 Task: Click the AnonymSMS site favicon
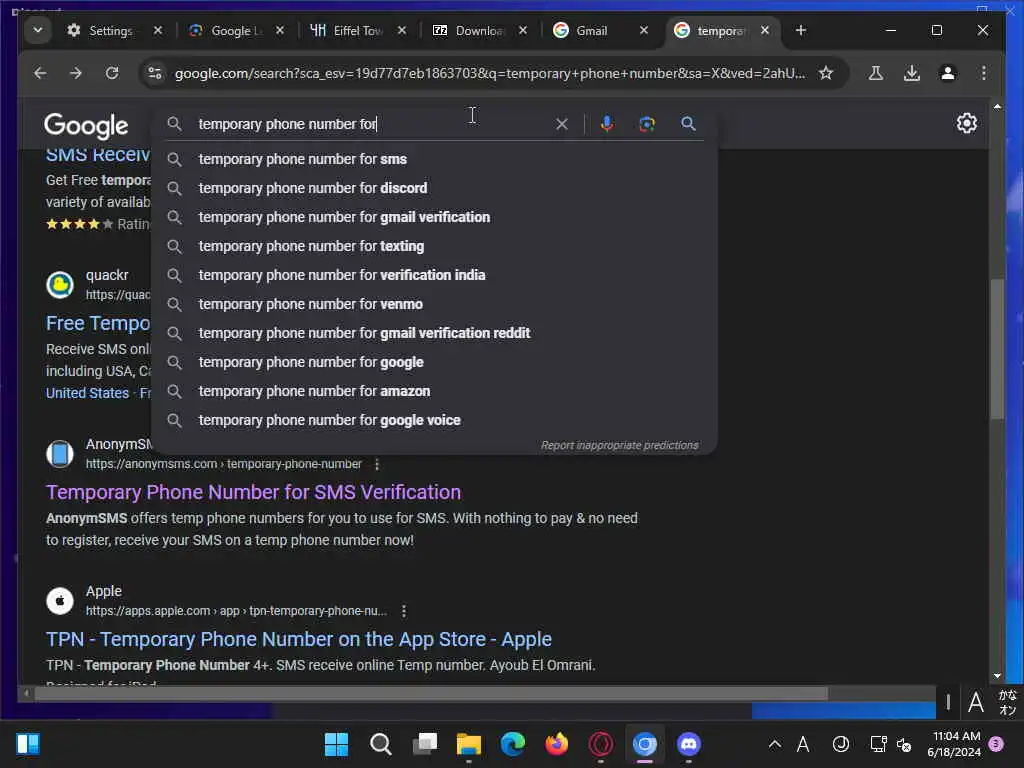click(x=60, y=454)
